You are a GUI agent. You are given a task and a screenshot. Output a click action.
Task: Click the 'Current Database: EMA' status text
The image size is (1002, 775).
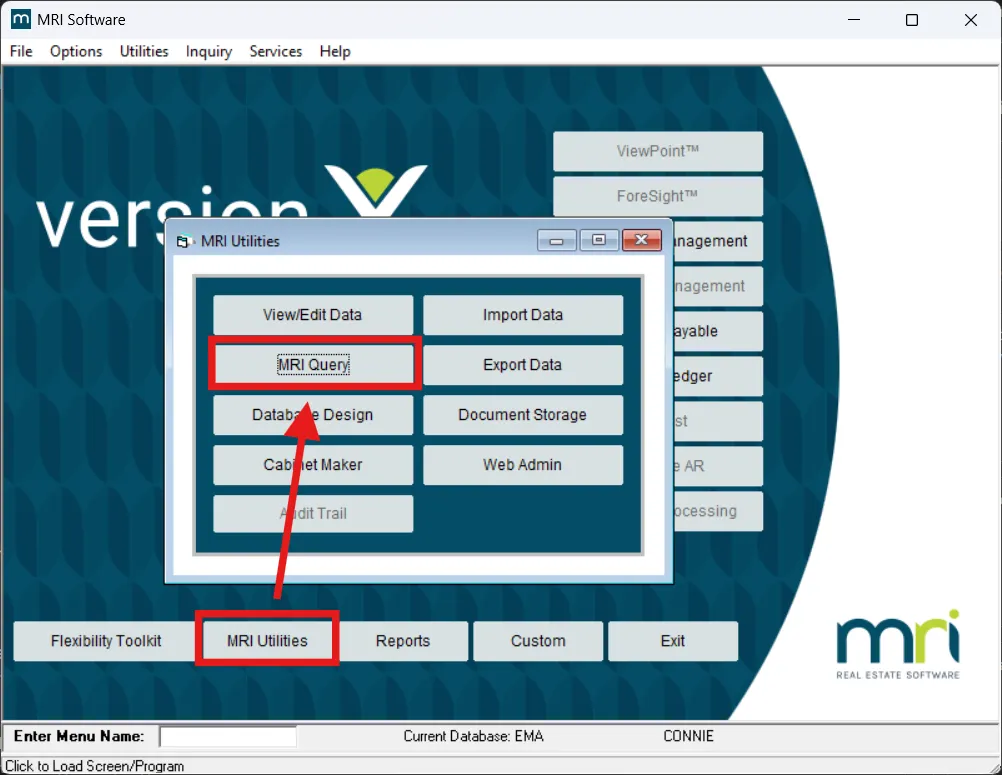(474, 736)
